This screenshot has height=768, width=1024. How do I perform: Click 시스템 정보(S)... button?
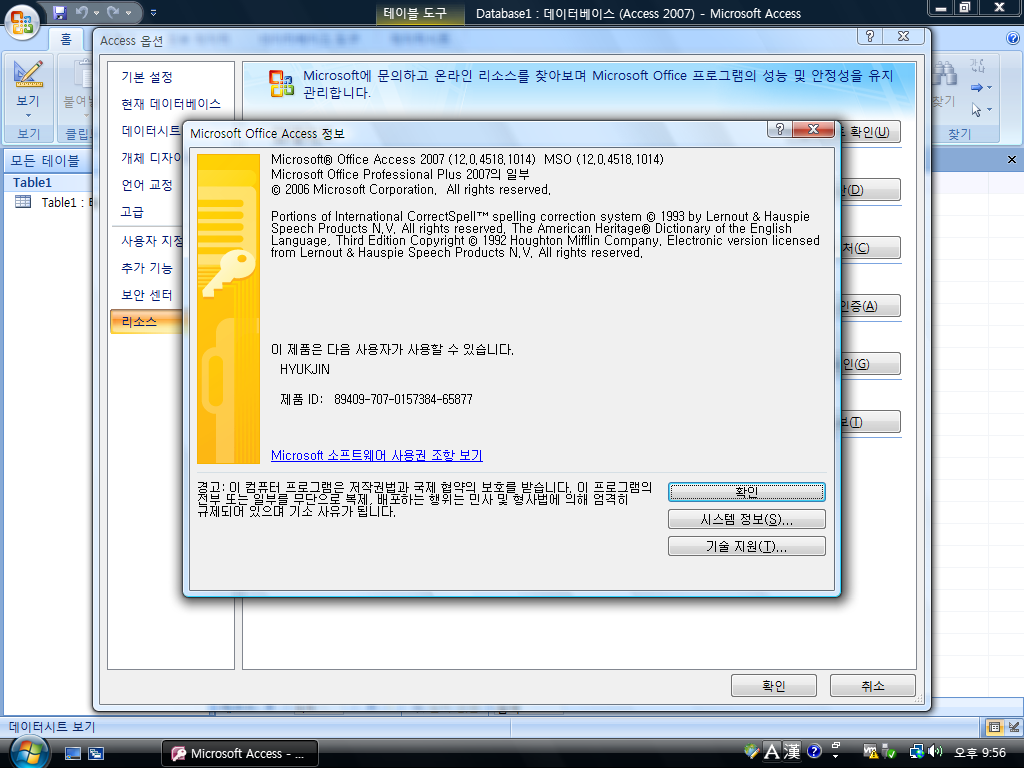point(746,519)
